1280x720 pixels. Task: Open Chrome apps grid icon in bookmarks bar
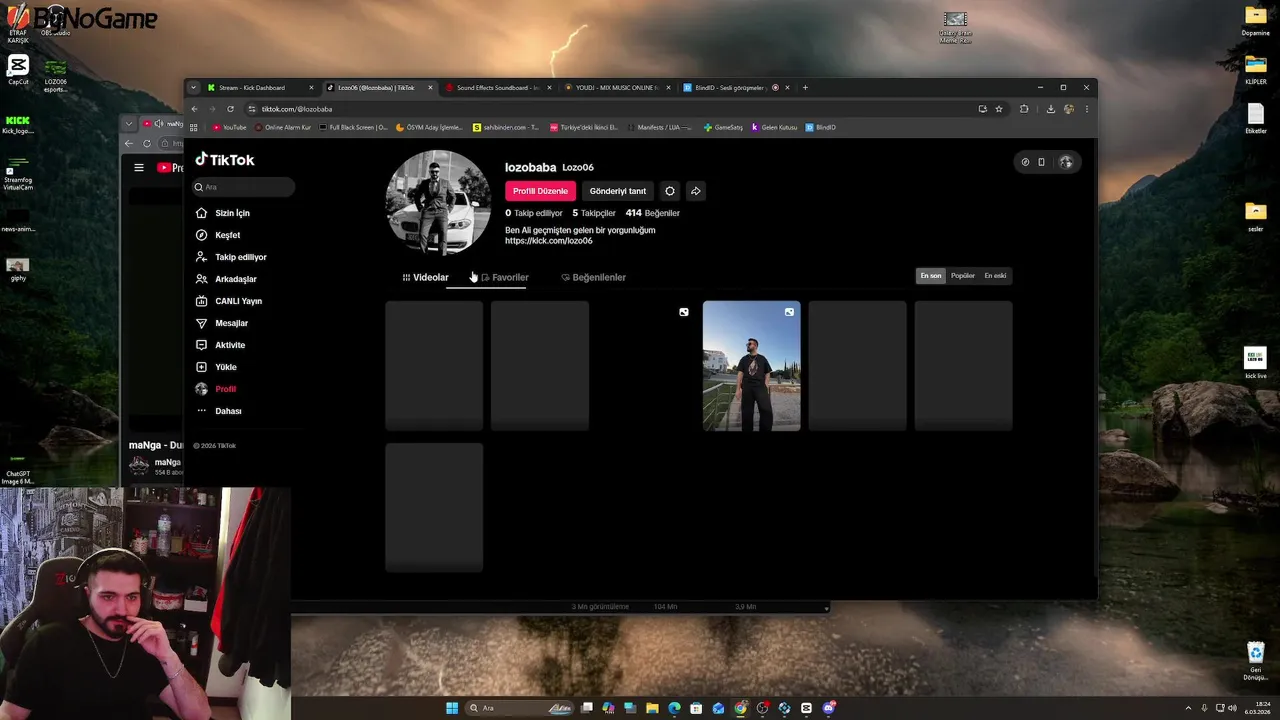click(194, 128)
